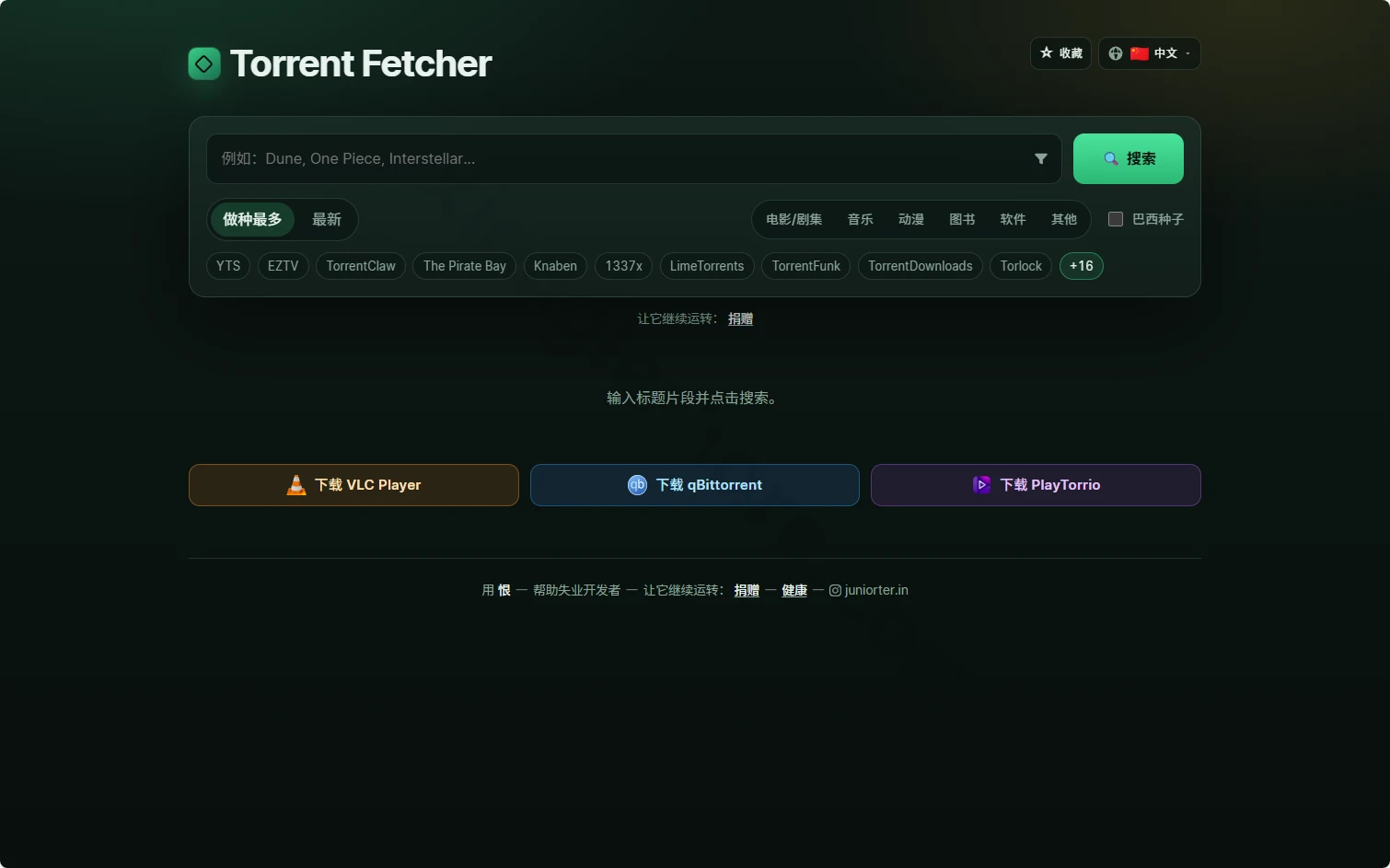The width and height of the screenshot is (1390, 868).
Task: Open the juniorter.in footer link
Action: (x=876, y=591)
